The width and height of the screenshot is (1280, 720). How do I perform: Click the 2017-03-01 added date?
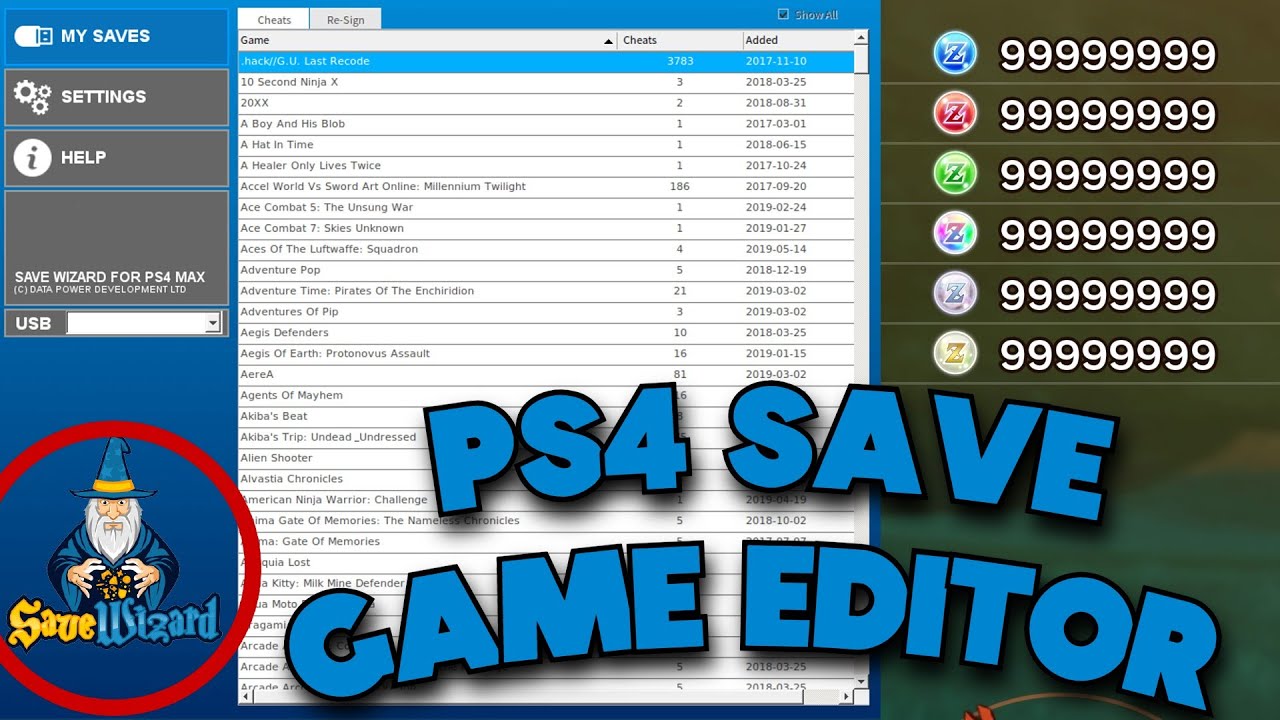[x=776, y=124]
